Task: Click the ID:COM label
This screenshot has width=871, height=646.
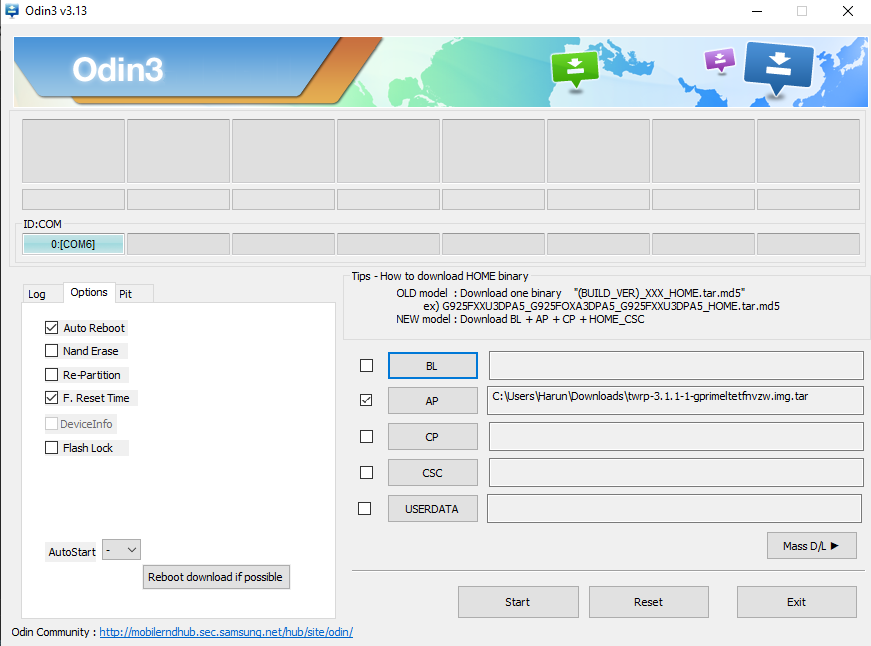Action: click(42, 224)
